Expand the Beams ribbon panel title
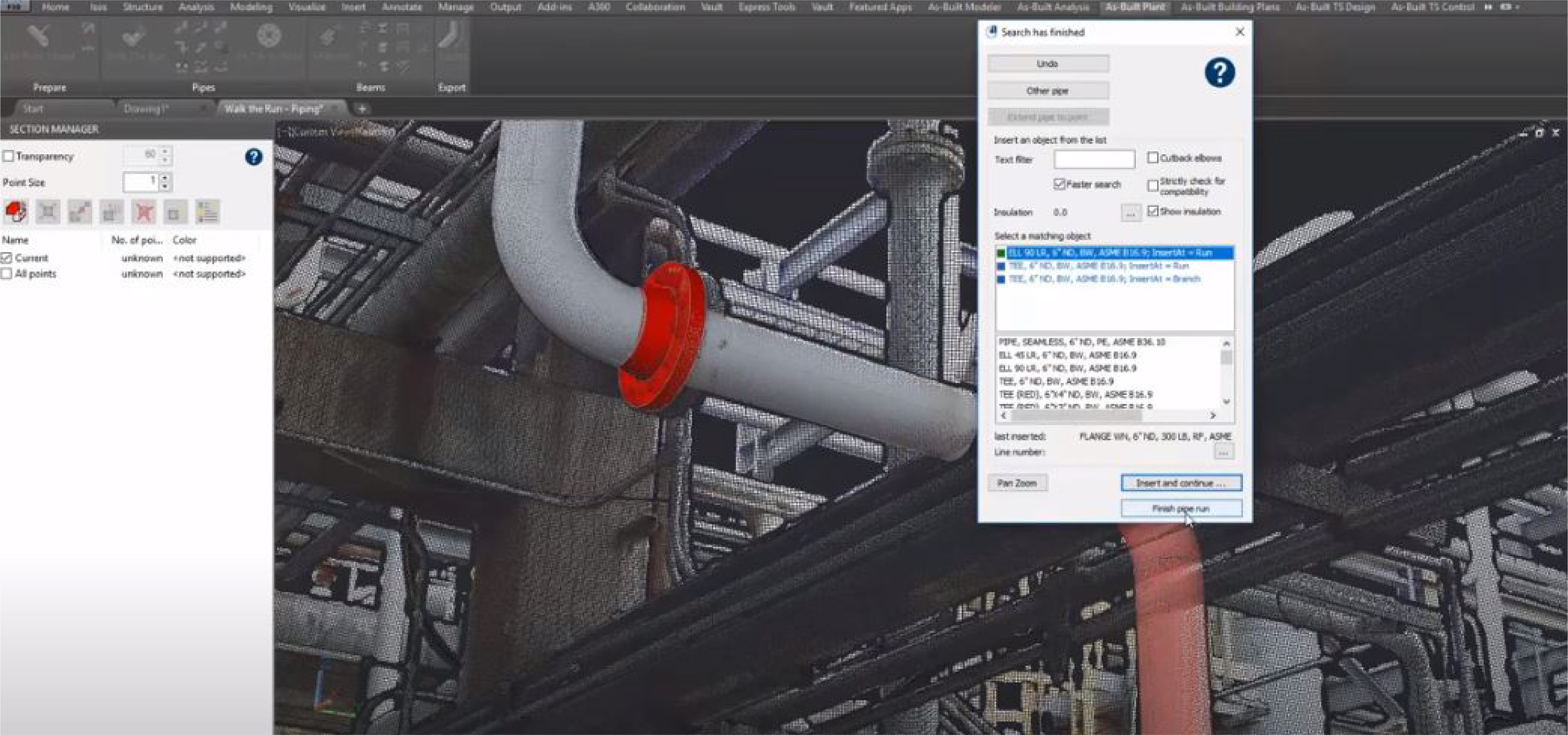Screen dimensions: 1568x735 371,88
